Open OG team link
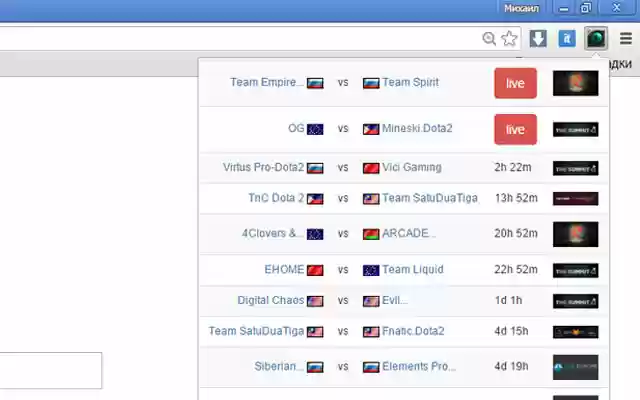This screenshot has width=640, height=400. [x=296, y=128]
